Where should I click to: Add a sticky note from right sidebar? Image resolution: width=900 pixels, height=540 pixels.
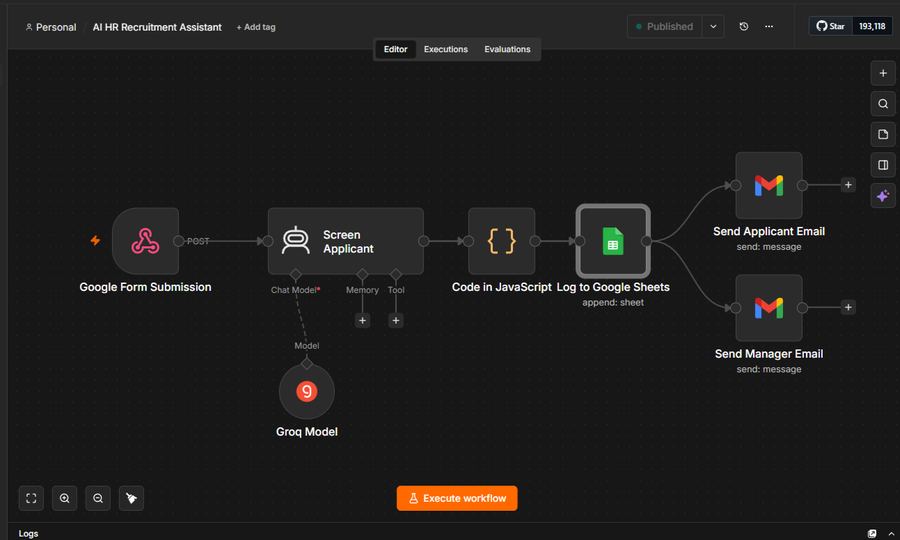click(883, 134)
